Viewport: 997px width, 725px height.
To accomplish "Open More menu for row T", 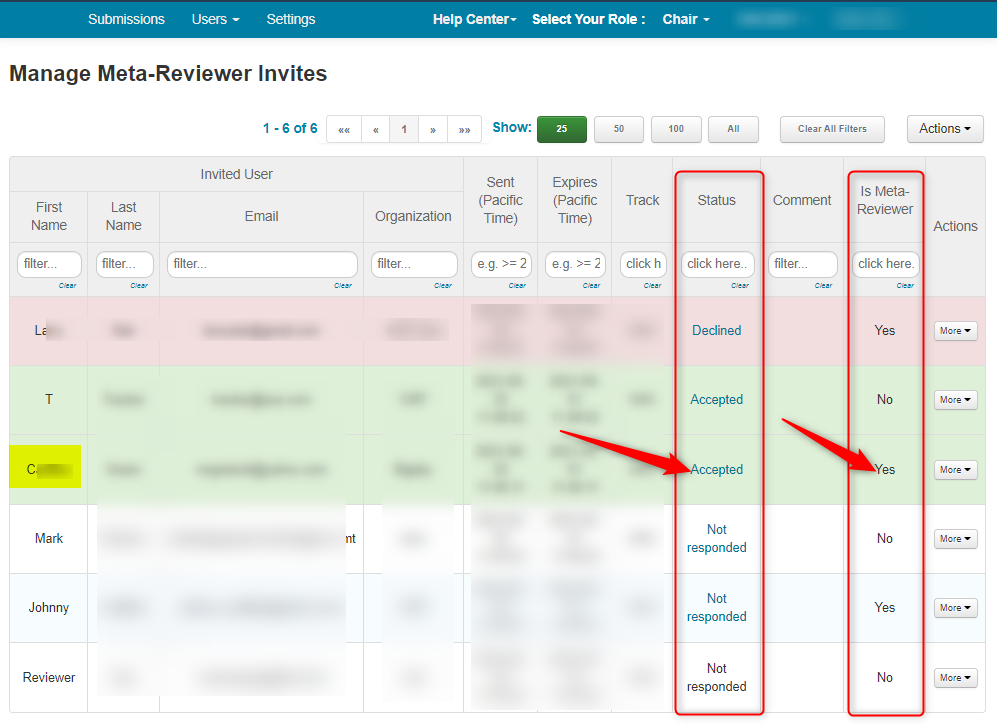I will click(955, 399).
